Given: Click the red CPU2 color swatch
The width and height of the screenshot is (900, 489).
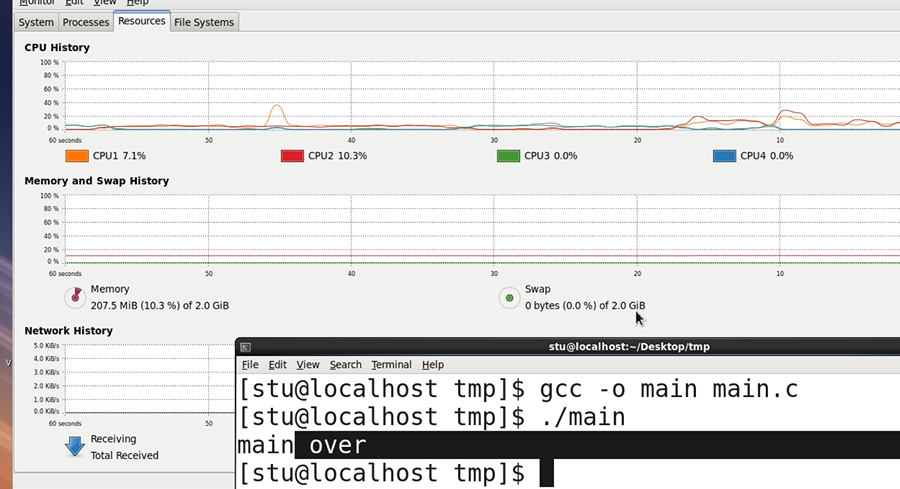Looking at the screenshot, I should point(292,156).
